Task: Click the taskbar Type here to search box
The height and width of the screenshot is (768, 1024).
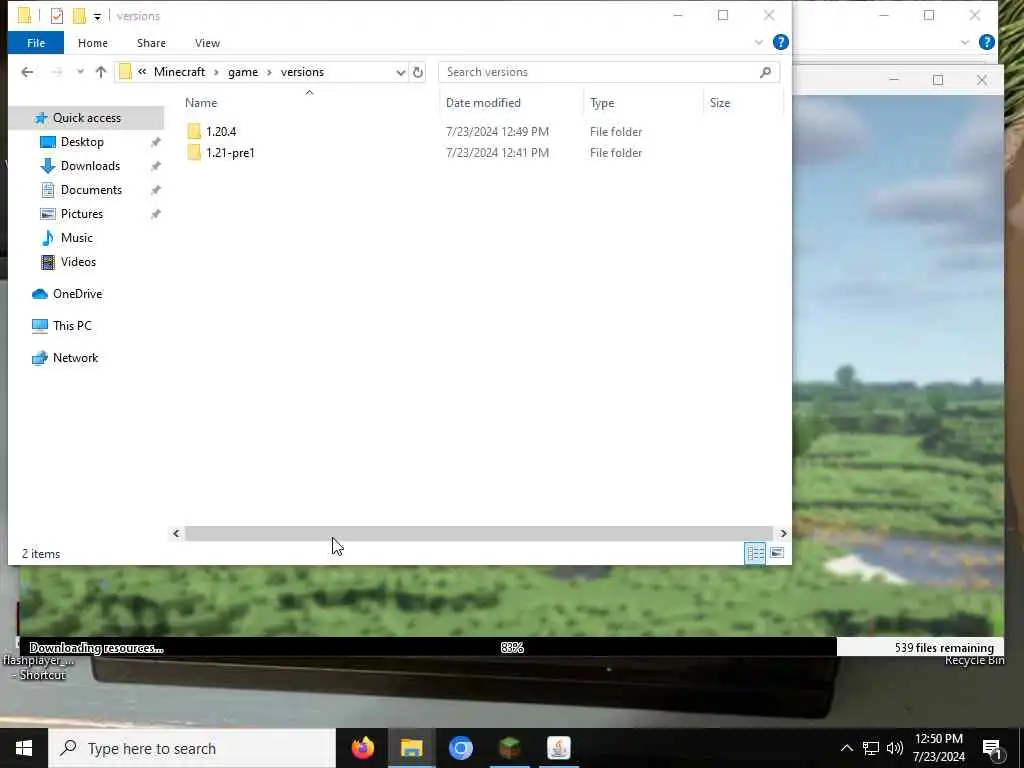Action: (x=192, y=748)
